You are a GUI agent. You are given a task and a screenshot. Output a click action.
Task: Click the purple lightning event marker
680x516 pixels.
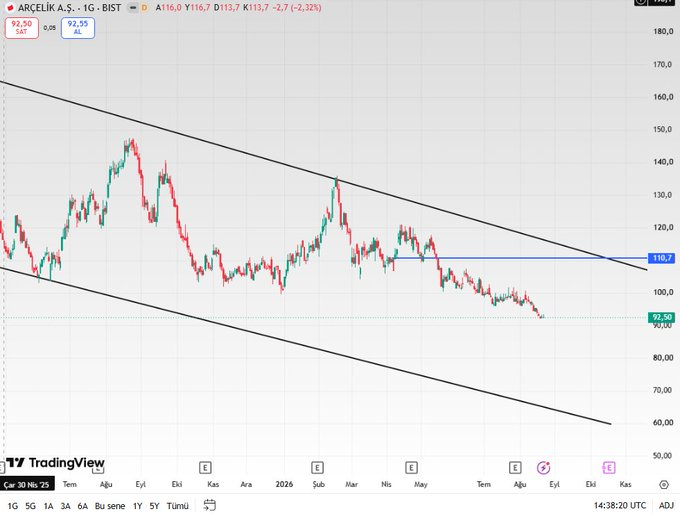tap(543, 467)
